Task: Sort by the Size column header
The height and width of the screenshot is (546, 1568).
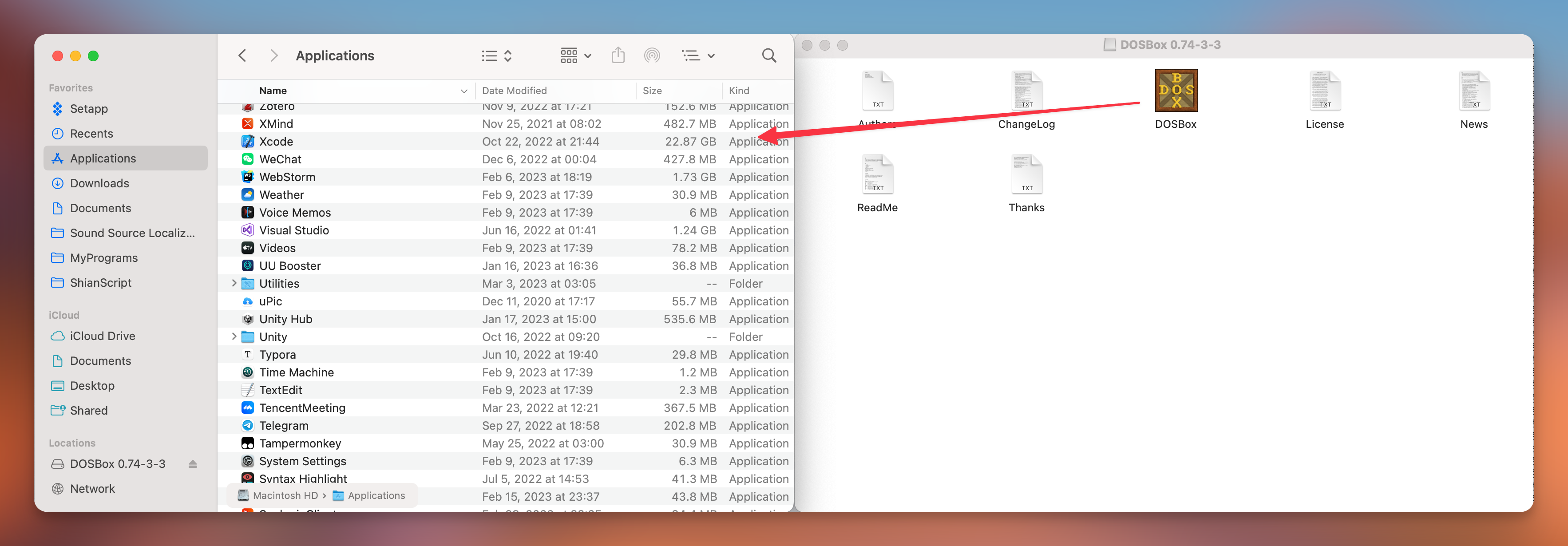Action: [x=652, y=91]
